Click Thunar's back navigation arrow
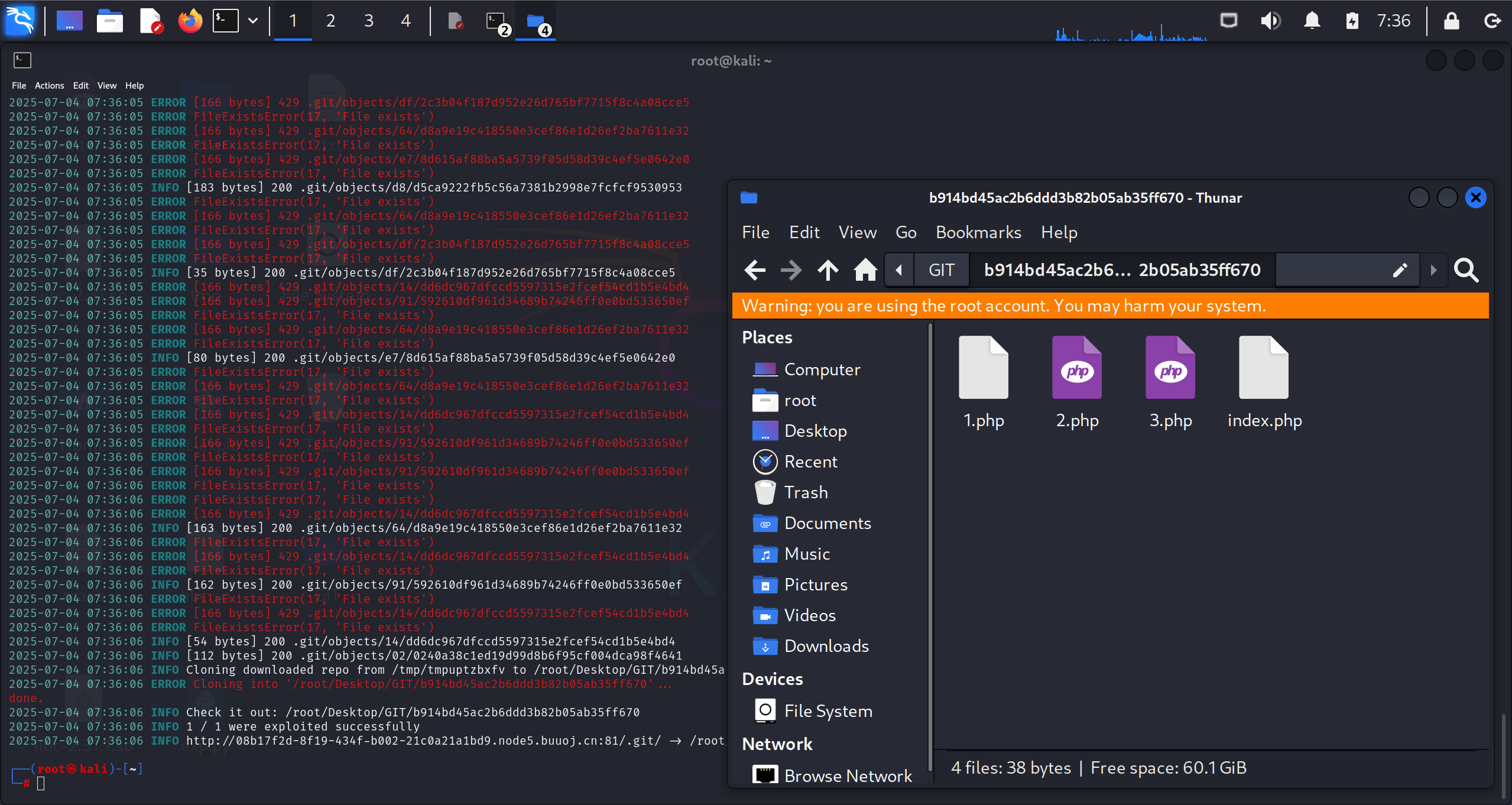The height and width of the screenshot is (805, 1512). [755, 270]
